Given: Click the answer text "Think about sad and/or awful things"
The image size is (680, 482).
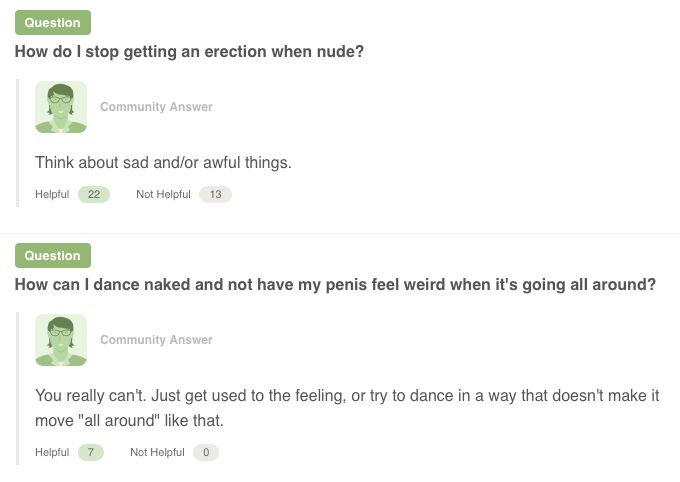Looking at the screenshot, I should [x=163, y=162].
